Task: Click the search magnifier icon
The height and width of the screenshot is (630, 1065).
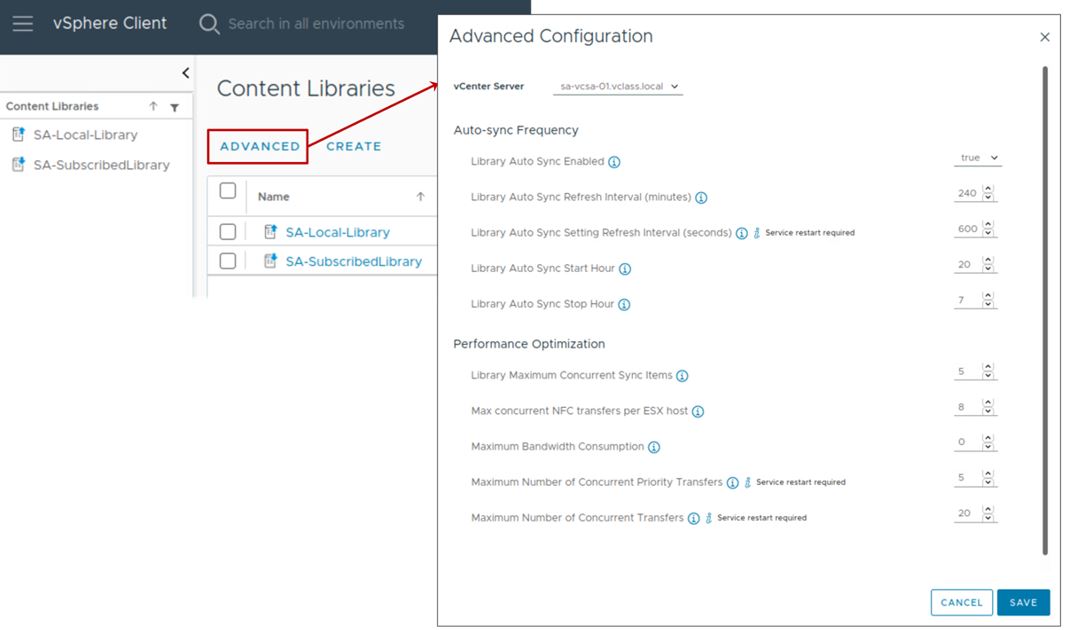Action: tap(209, 23)
